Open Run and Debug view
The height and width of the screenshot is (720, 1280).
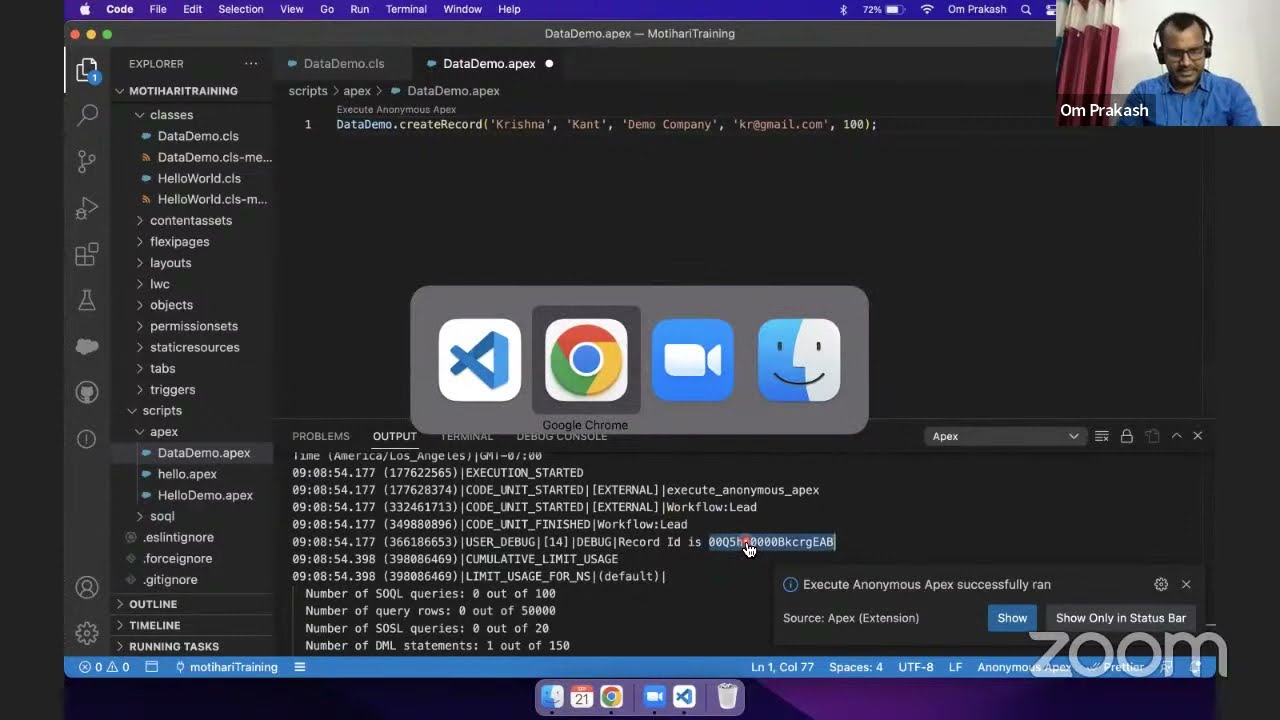tap(87, 208)
